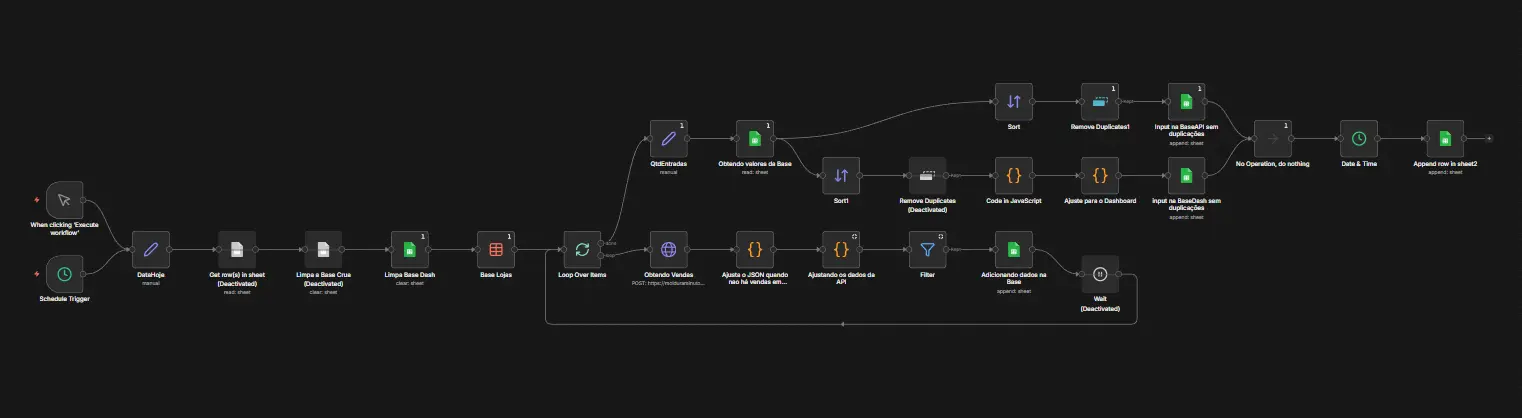1522x418 pixels.
Task: Select the deactivated 'Remove Duplicates' node
Action: click(x=927, y=175)
